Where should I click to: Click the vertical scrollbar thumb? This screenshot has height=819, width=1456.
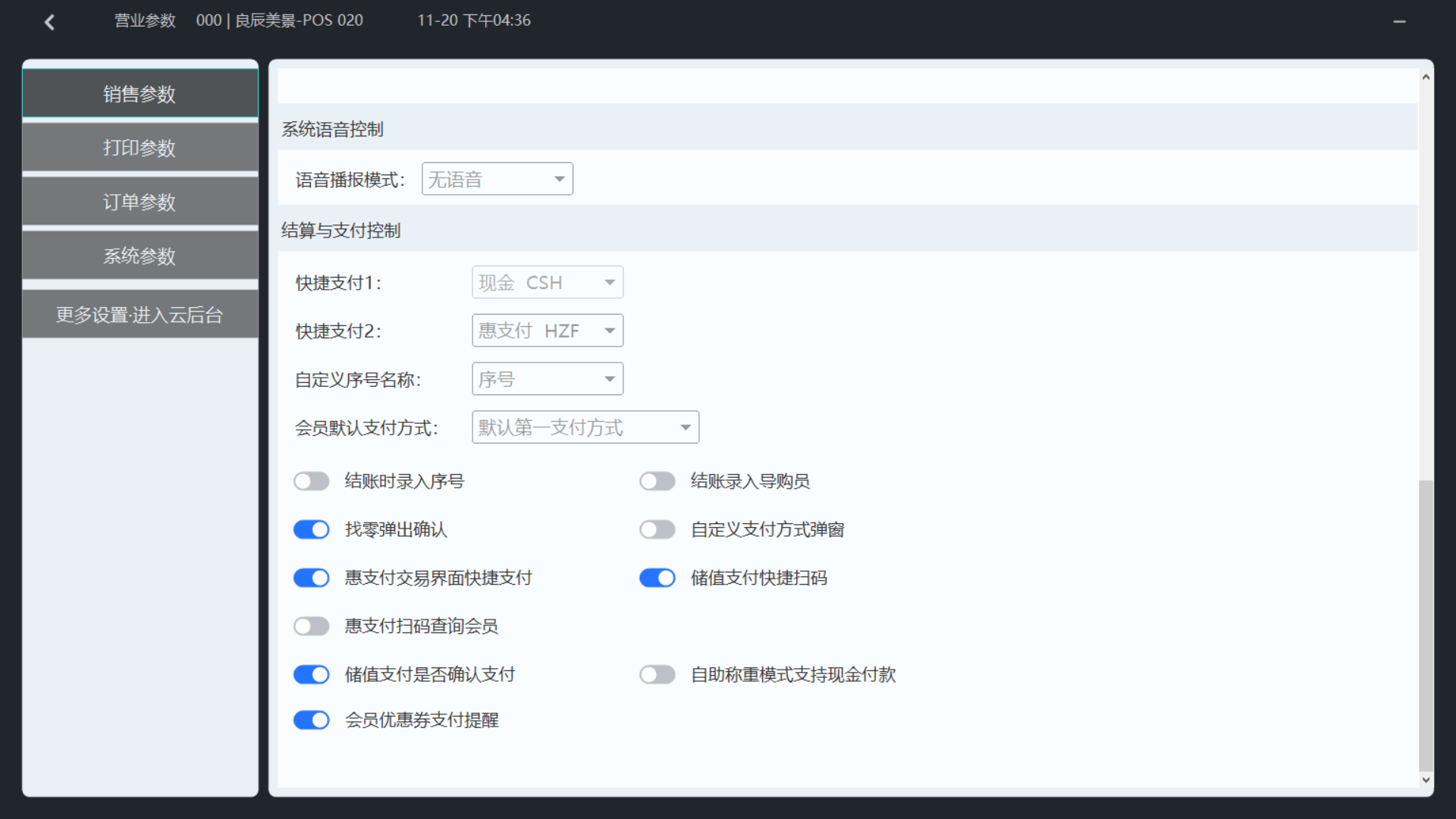[x=1426, y=626]
